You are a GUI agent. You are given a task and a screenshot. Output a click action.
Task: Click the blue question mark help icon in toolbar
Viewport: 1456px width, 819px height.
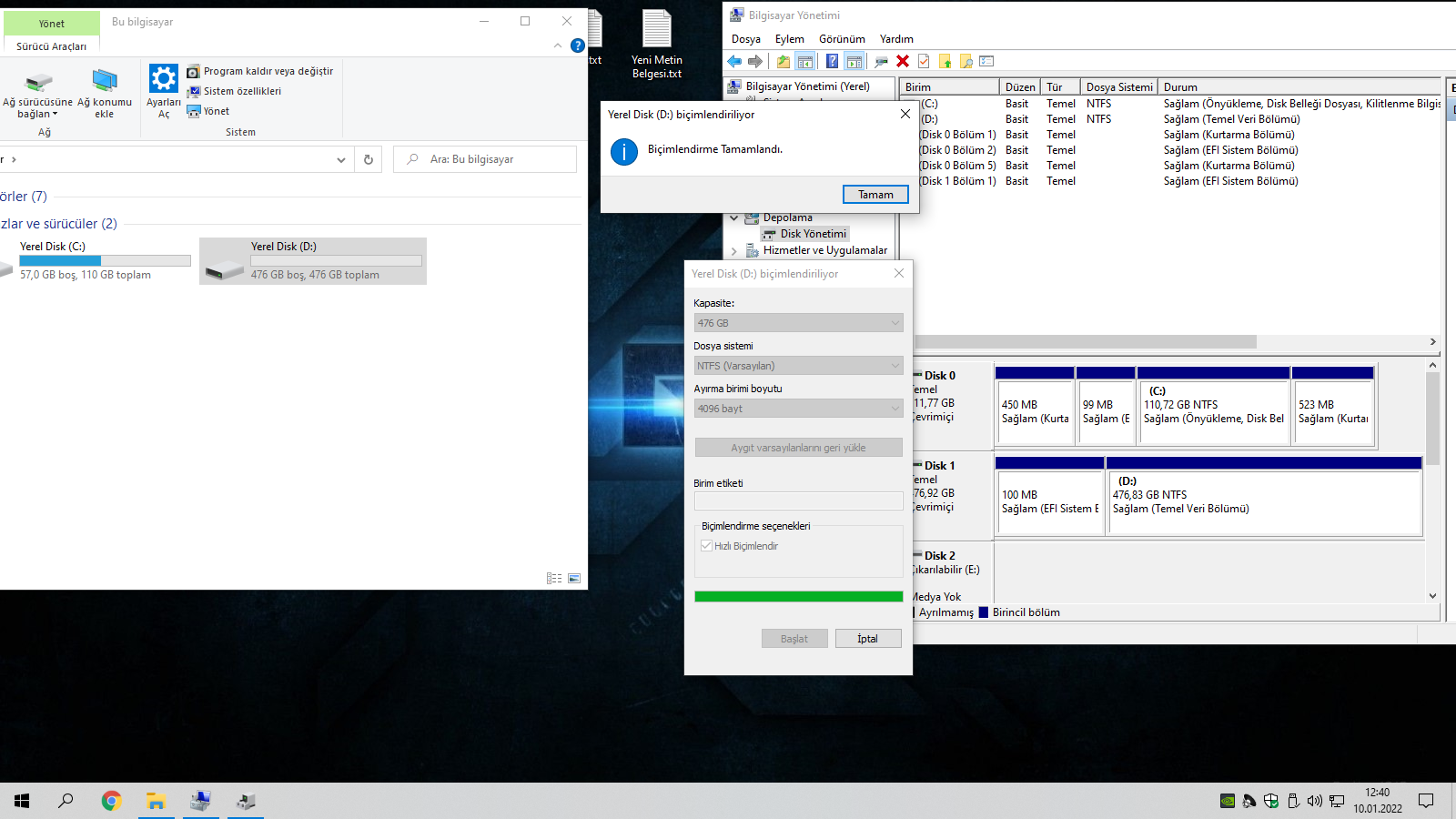(832, 61)
